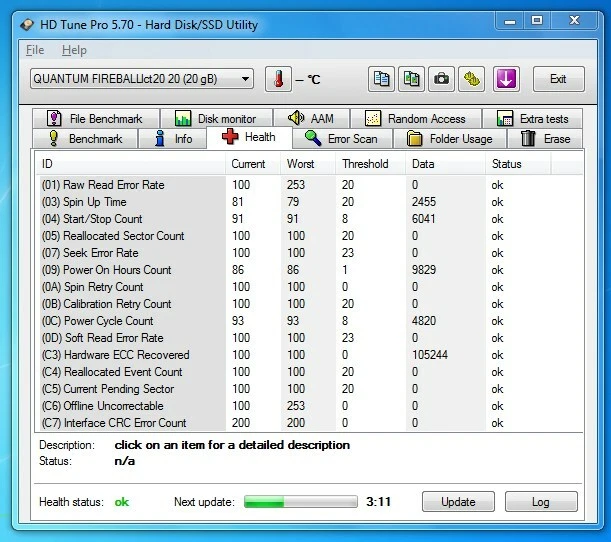The image size is (611, 542).
Task: Switch to the Random Access tab
Action: 415,118
